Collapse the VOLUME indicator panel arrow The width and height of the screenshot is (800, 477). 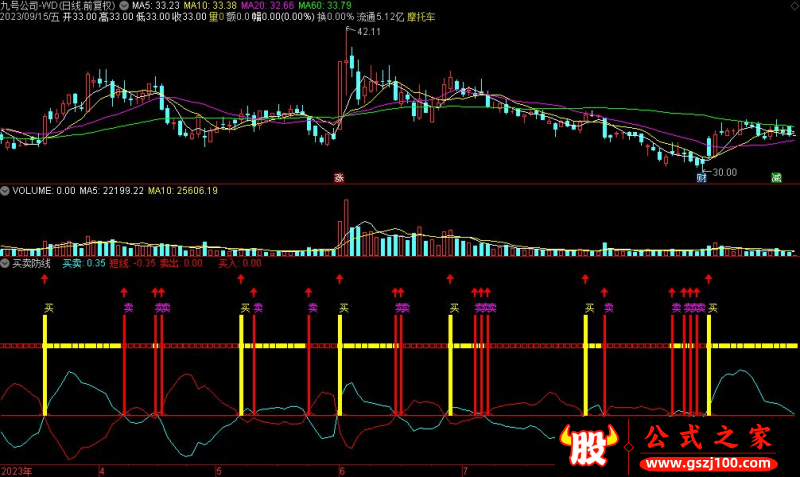5,191
